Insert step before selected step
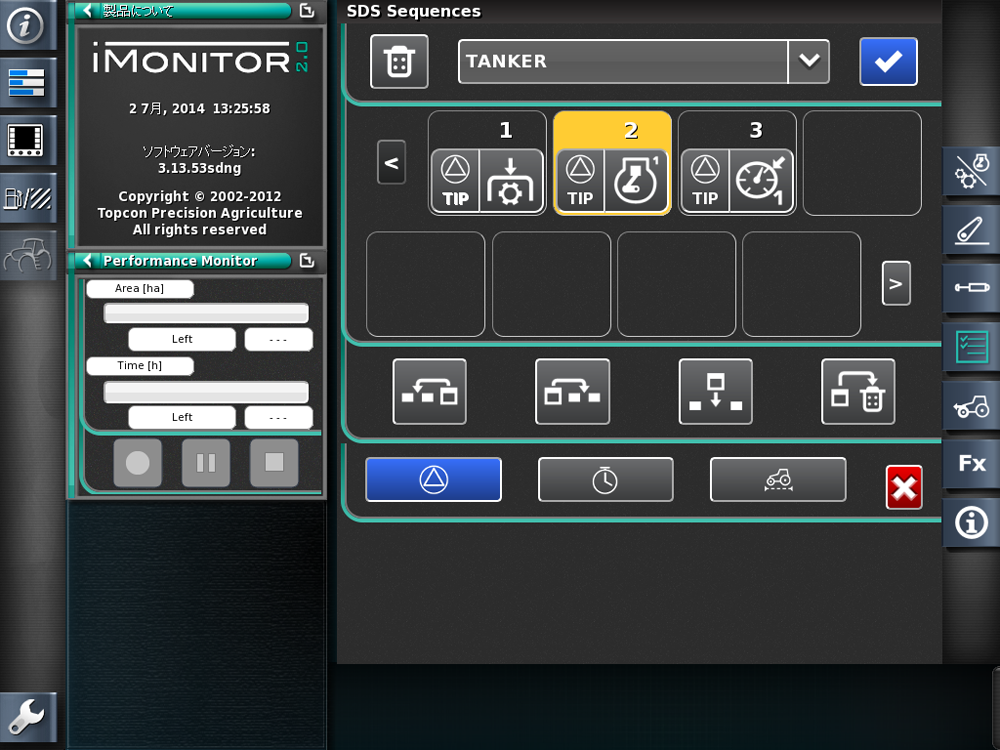The width and height of the screenshot is (1000, 750). pyautogui.click(x=430, y=392)
